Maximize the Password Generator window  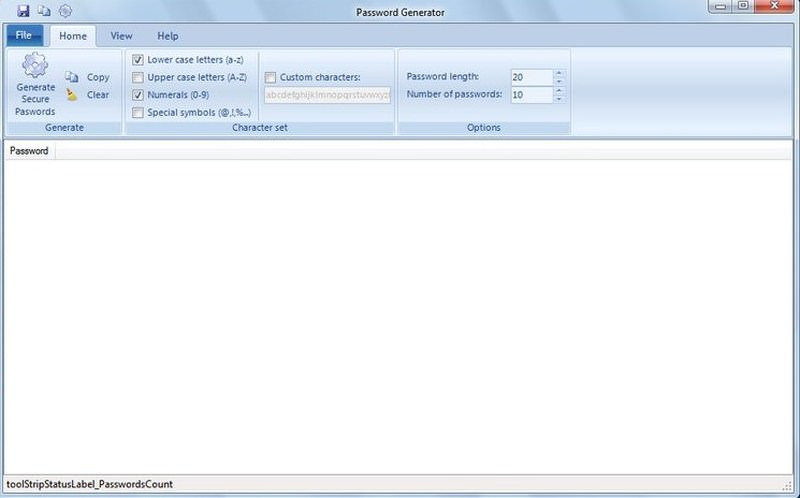(744, 6)
